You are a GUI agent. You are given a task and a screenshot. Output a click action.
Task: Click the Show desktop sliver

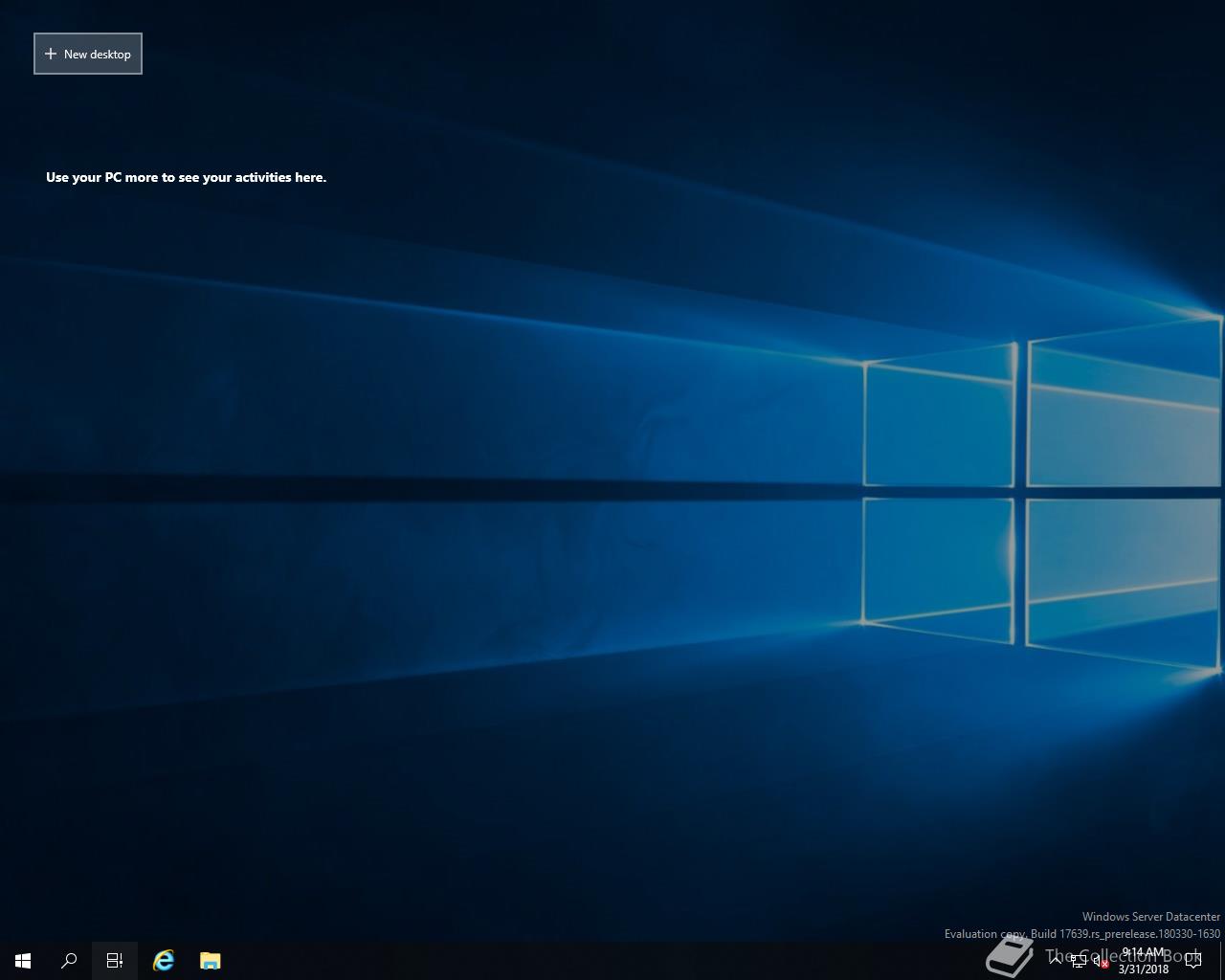(x=1222, y=961)
